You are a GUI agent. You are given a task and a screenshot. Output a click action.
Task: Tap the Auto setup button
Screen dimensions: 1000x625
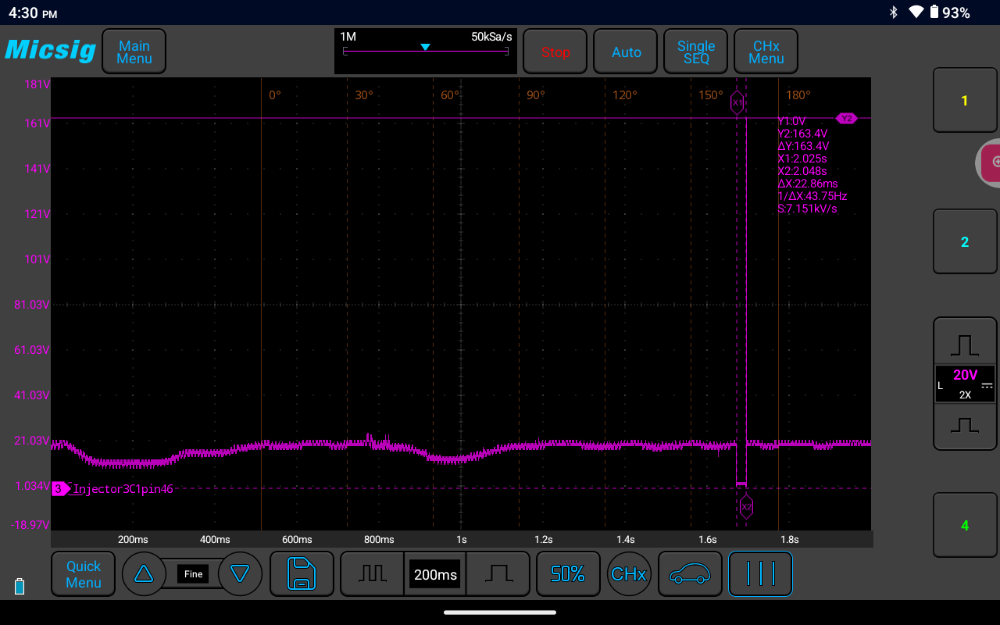point(626,52)
